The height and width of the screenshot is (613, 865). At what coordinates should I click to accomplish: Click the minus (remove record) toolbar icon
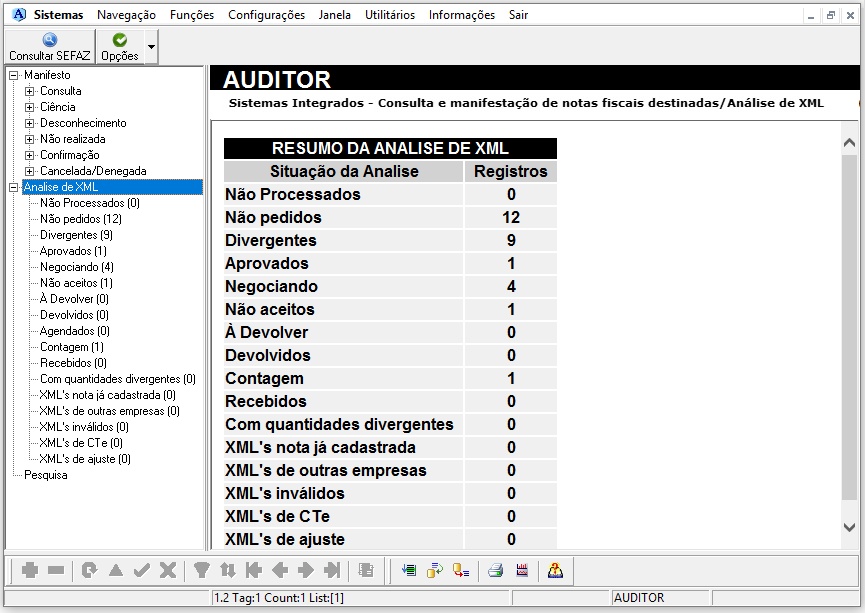[x=56, y=570]
